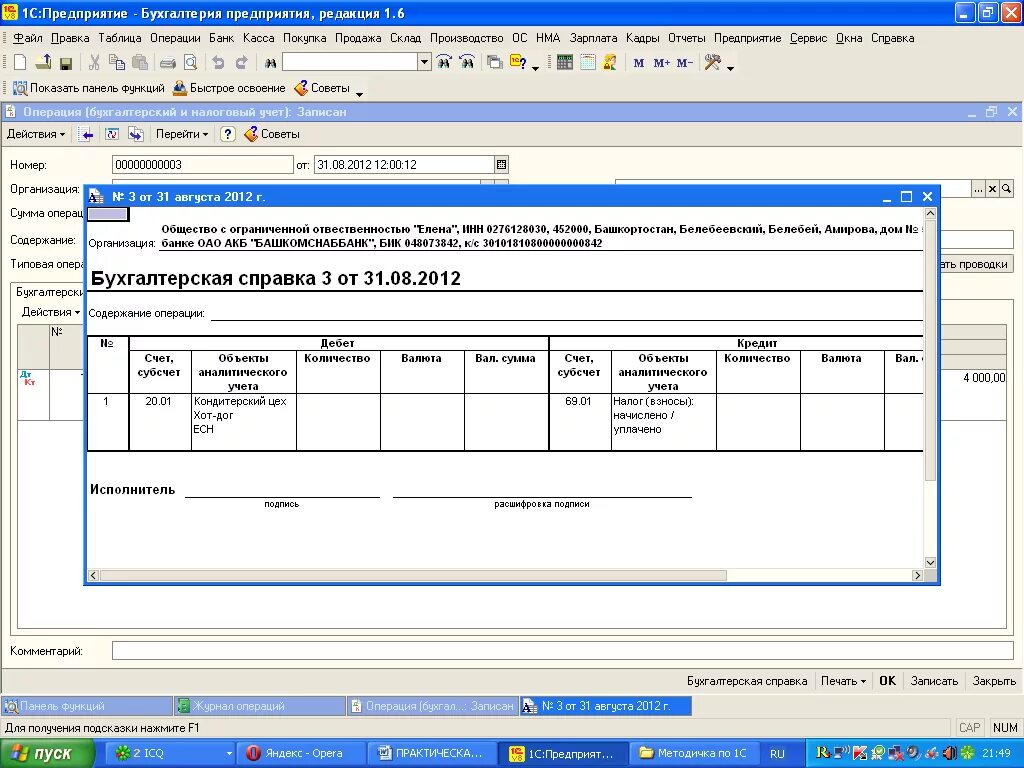Image resolution: width=1024 pixels, height=768 pixels.
Task: Open the Calendar toolbar icon
Action: pos(588,63)
